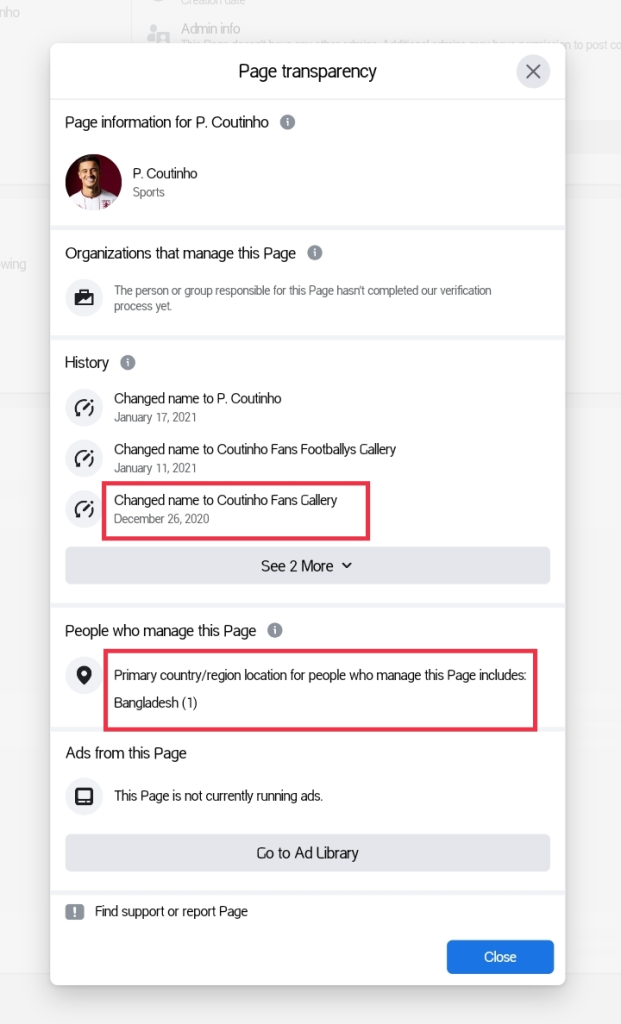Open Find support or report Page
Image resolution: width=621 pixels, height=1024 pixels.
coord(171,912)
